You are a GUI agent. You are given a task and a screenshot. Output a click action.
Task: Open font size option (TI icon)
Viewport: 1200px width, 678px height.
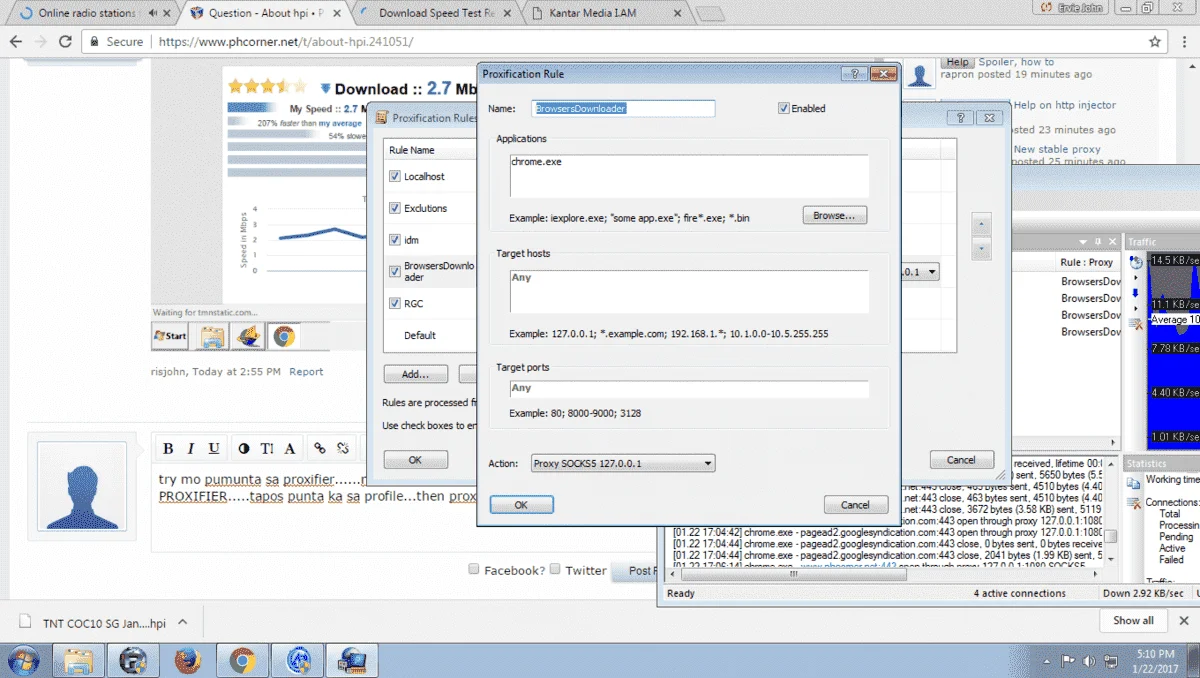267,448
